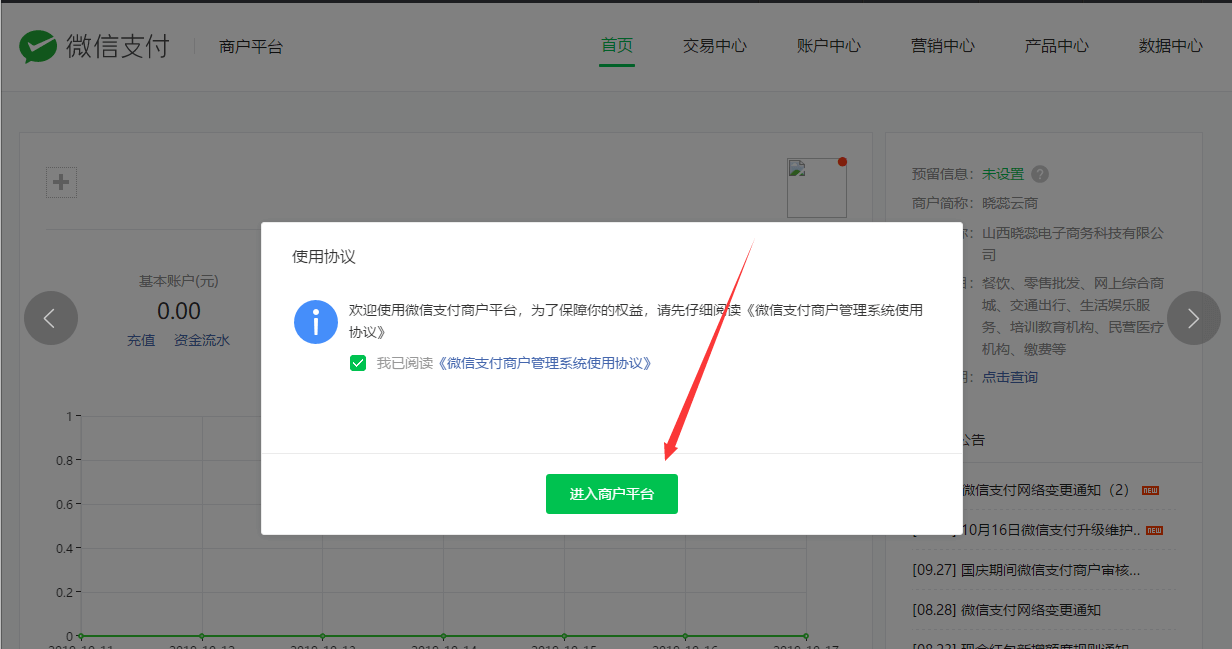
Task: Click the WeChat Pay logo icon
Action: [x=38, y=46]
